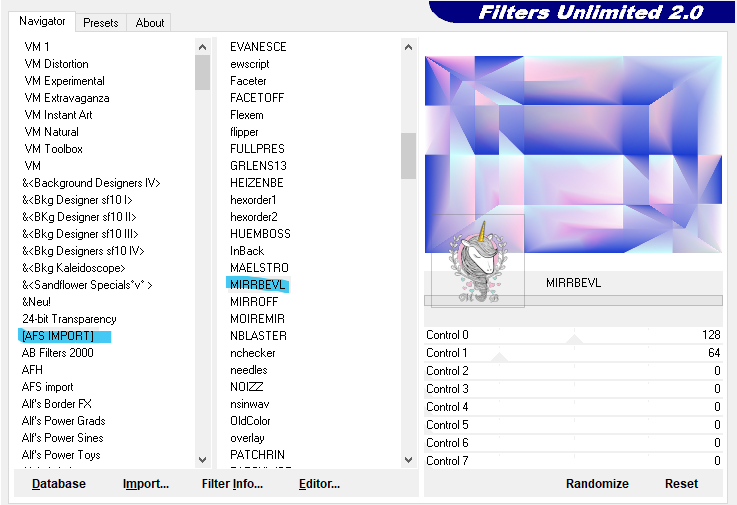This screenshot has width=737, height=505.
Task: Choose the HUEMBOSS filter
Action: tap(260, 234)
